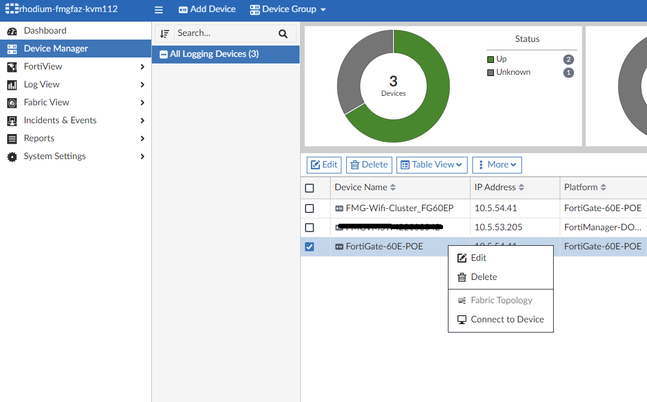The height and width of the screenshot is (402, 647).
Task: Click the search magnifier icon in device panel
Action: coord(283,33)
